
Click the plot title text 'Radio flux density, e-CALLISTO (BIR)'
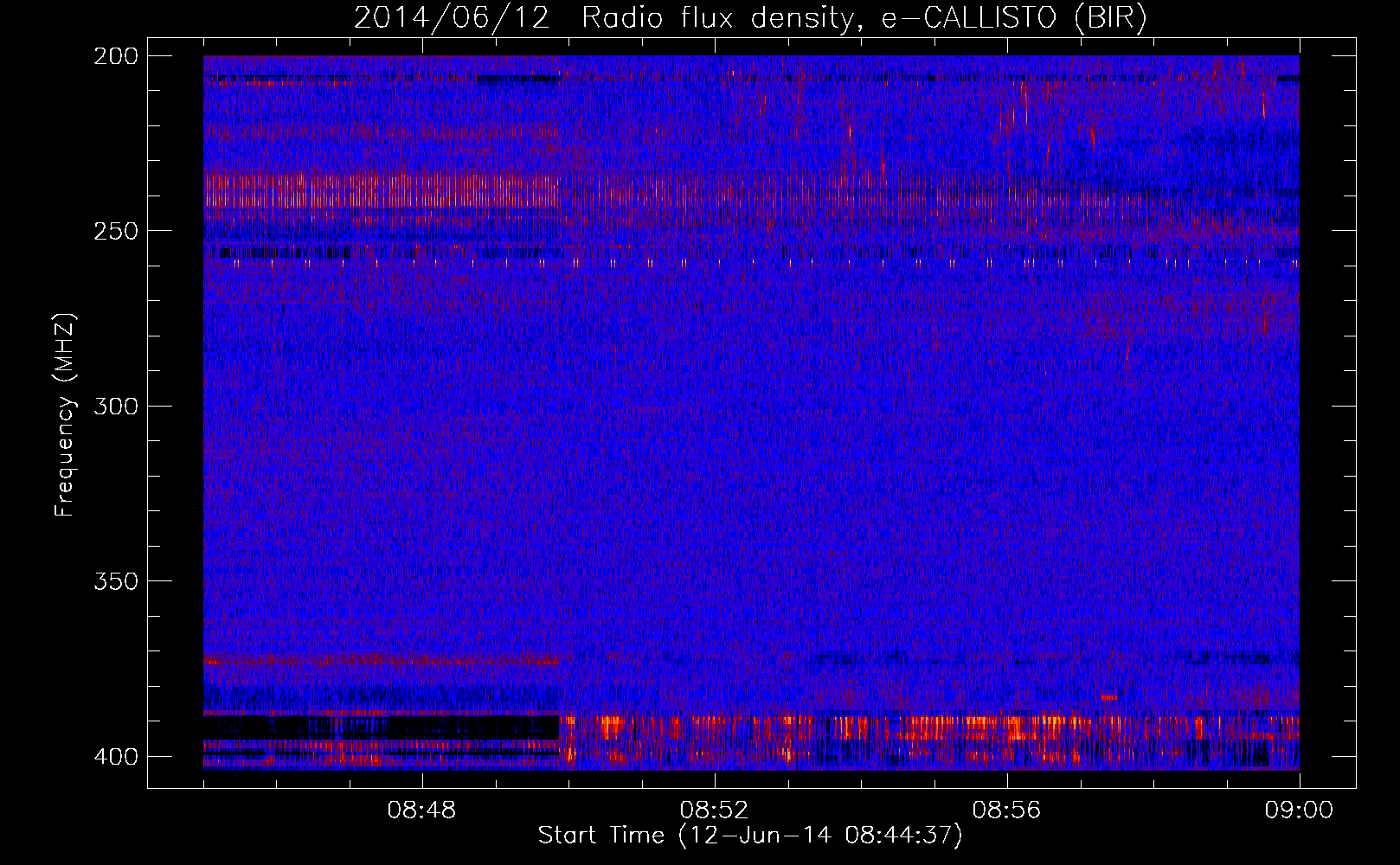(864, 18)
